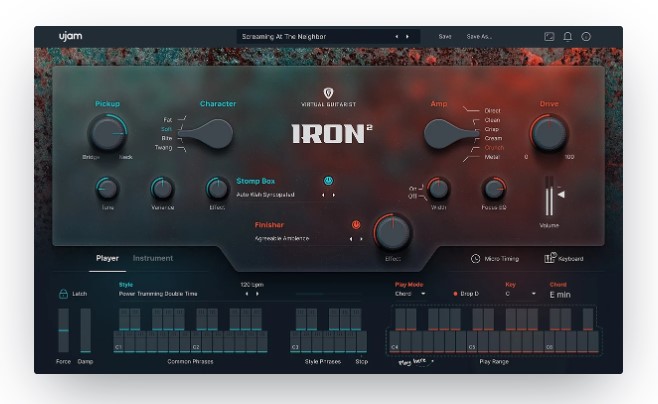Select Soft character
This screenshot has width=658, height=404.
tap(167, 129)
